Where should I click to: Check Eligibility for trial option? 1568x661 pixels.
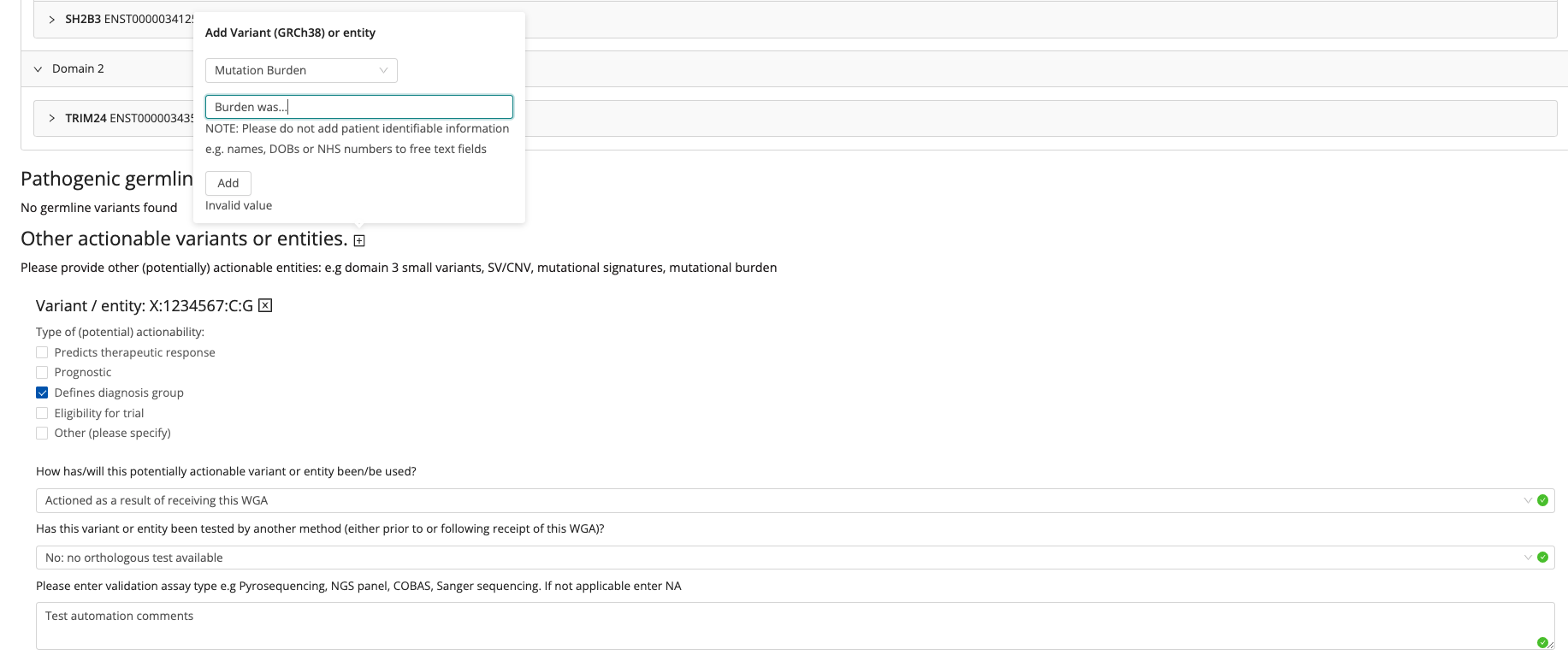click(42, 413)
